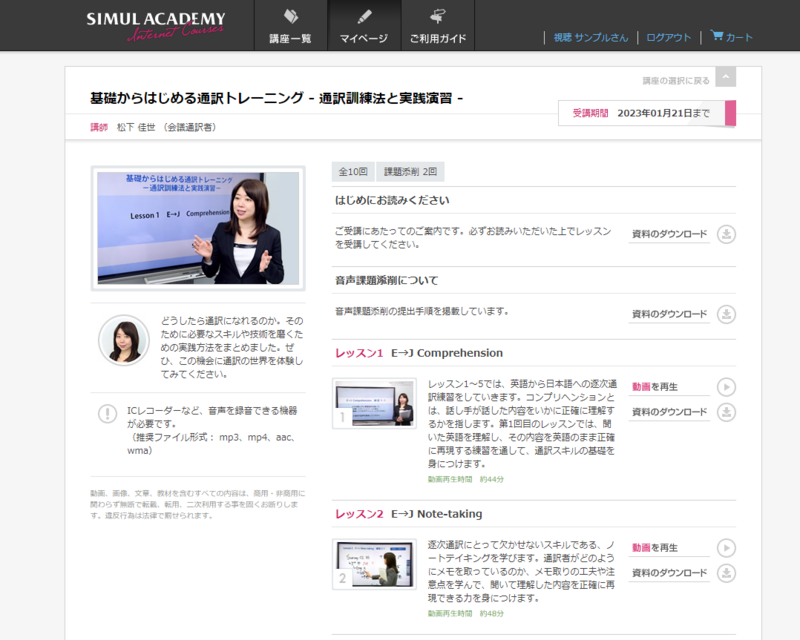Click 資料のダウンロード under 音声課題添削について
The image size is (800, 640).
tap(669, 314)
